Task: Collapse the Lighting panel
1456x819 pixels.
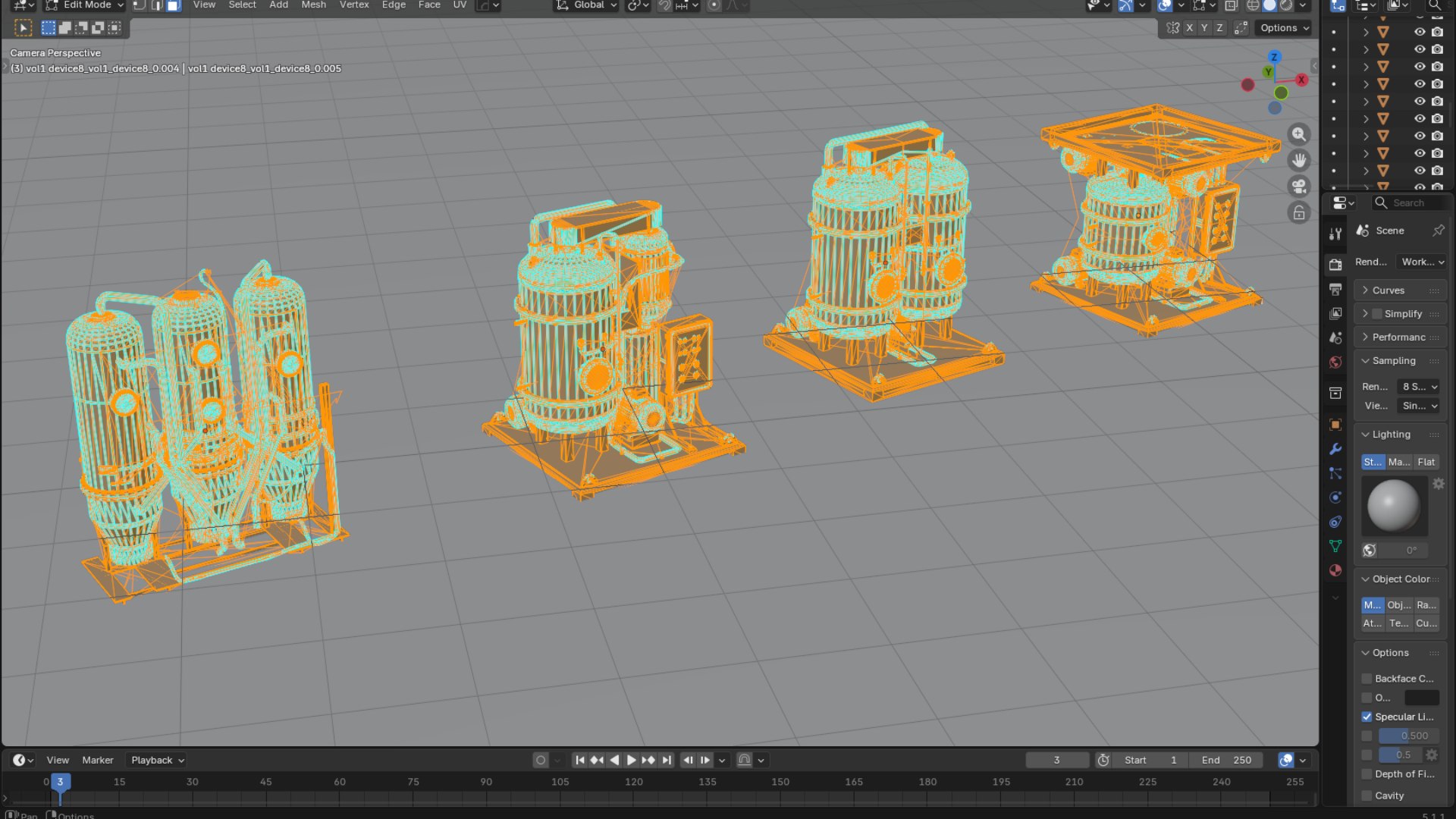Action: [1401, 435]
